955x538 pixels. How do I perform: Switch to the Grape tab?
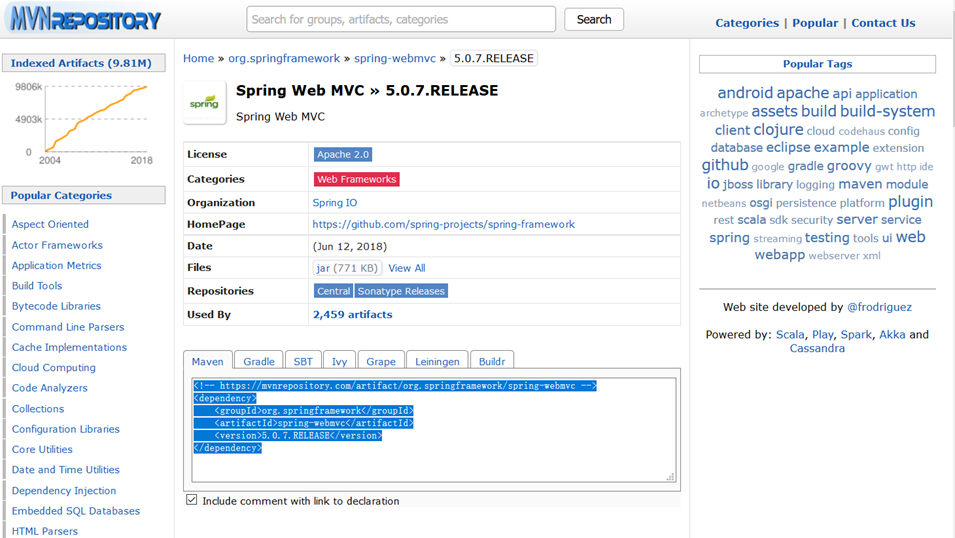click(381, 361)
